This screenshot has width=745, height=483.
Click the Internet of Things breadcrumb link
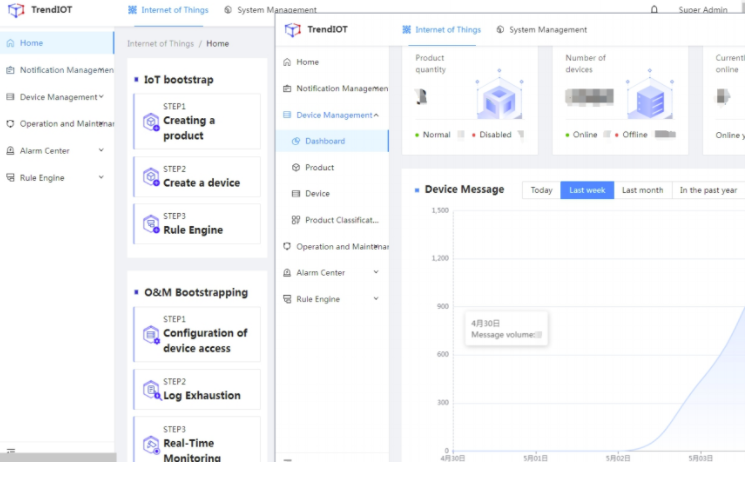click(x=160, y=44)
